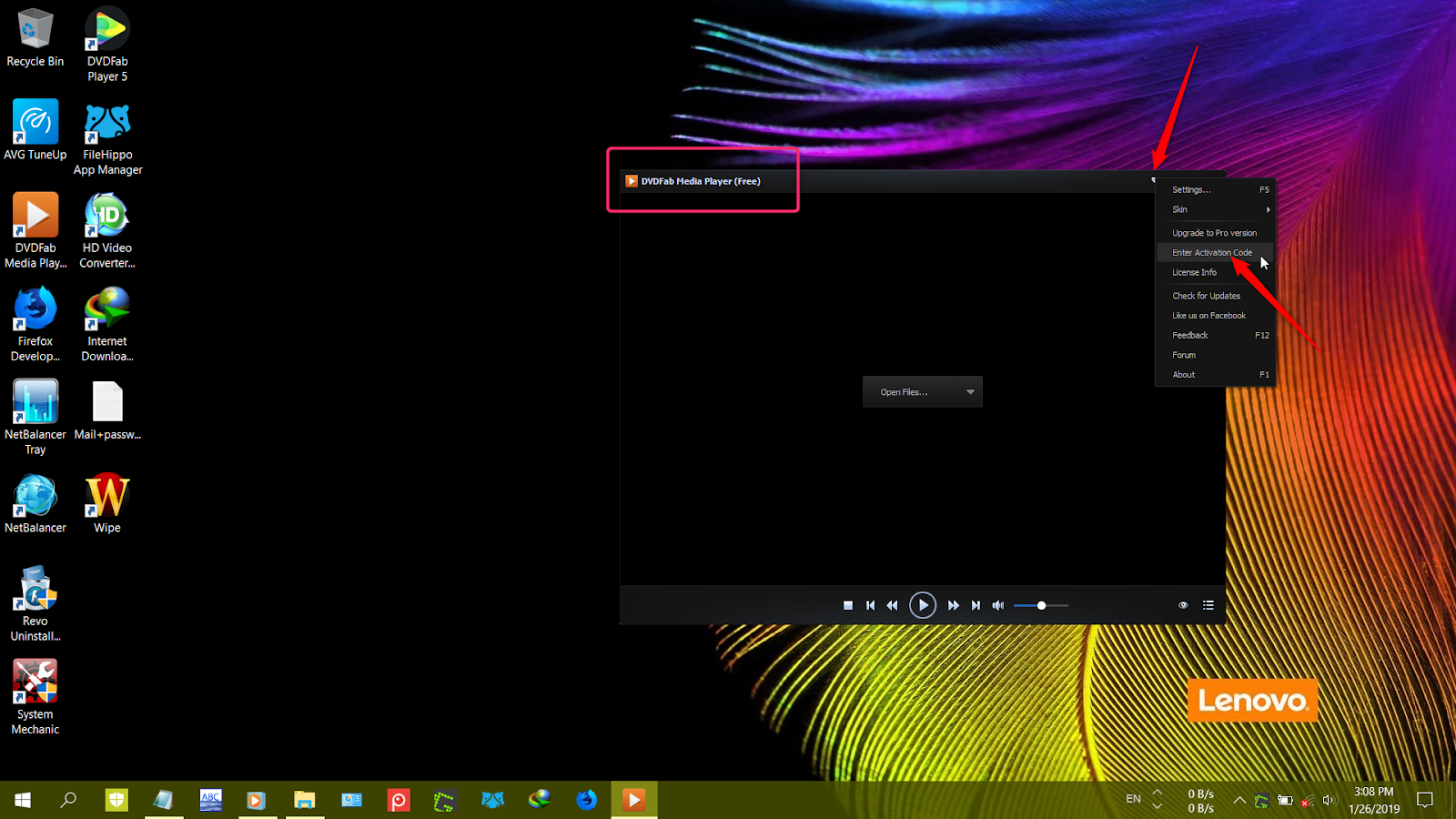Click the EN language indicator
Image resolution: width=1456 pixels, height=819 pixels.
(1133, 799)
